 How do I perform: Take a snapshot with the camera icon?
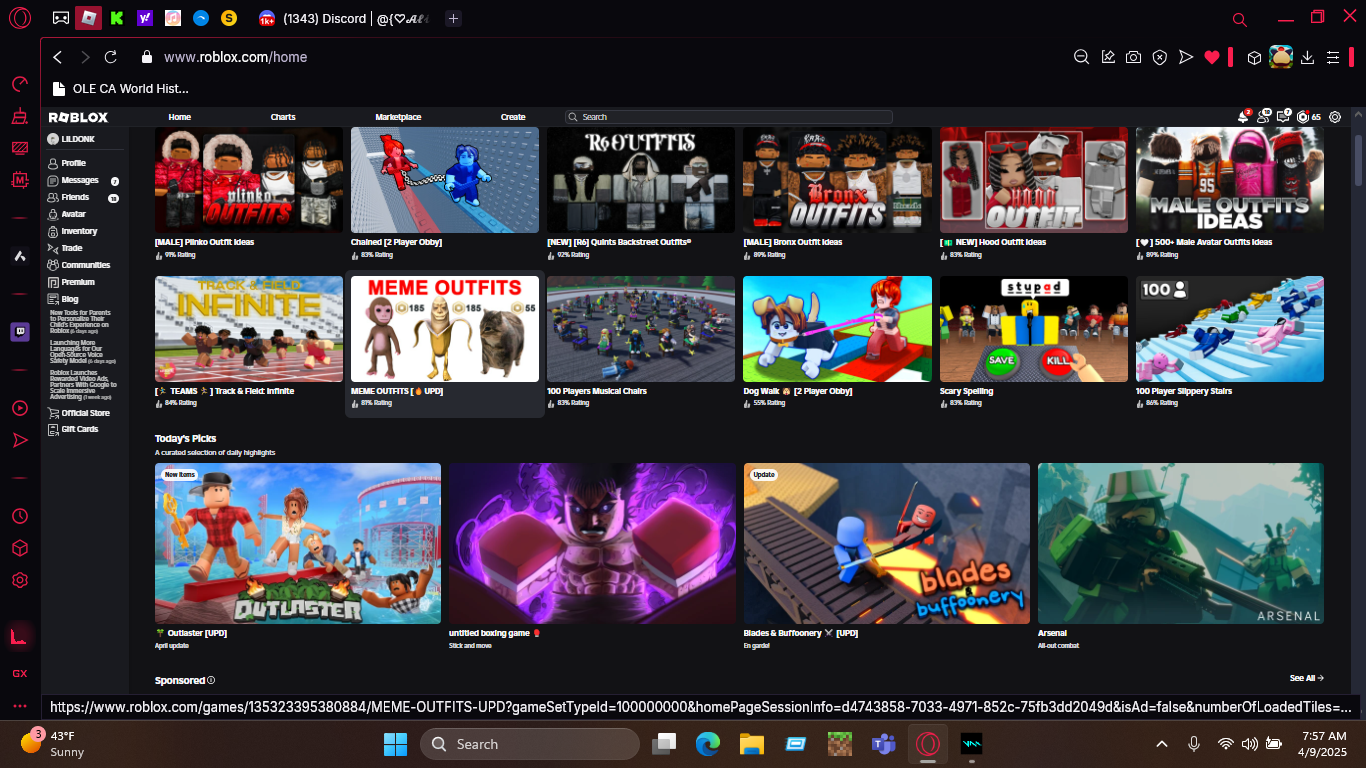click(1133, 57)
